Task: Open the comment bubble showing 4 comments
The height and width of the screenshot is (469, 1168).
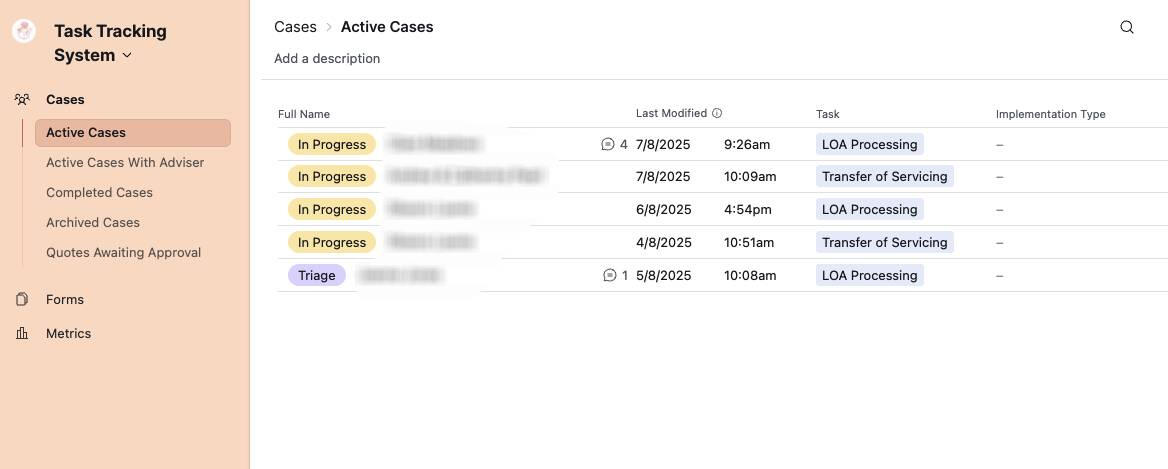Action: click(x=608, y=144)
